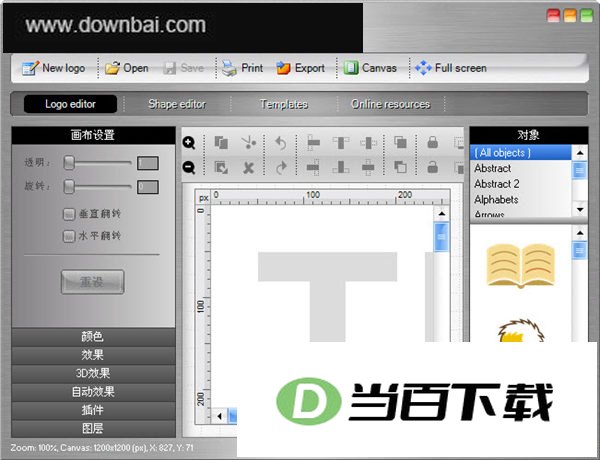Expand the 自动效果 panel section
The image size is (600, 460).
coord(93,392)
